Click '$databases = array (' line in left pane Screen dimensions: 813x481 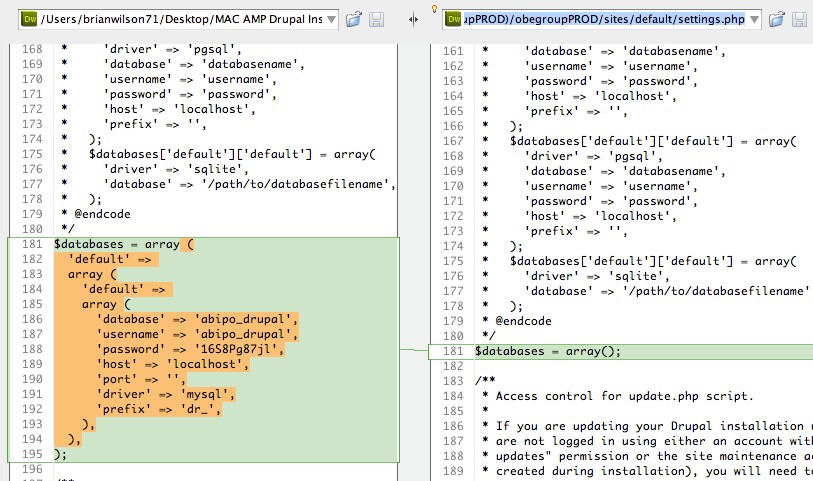(124, 244)
